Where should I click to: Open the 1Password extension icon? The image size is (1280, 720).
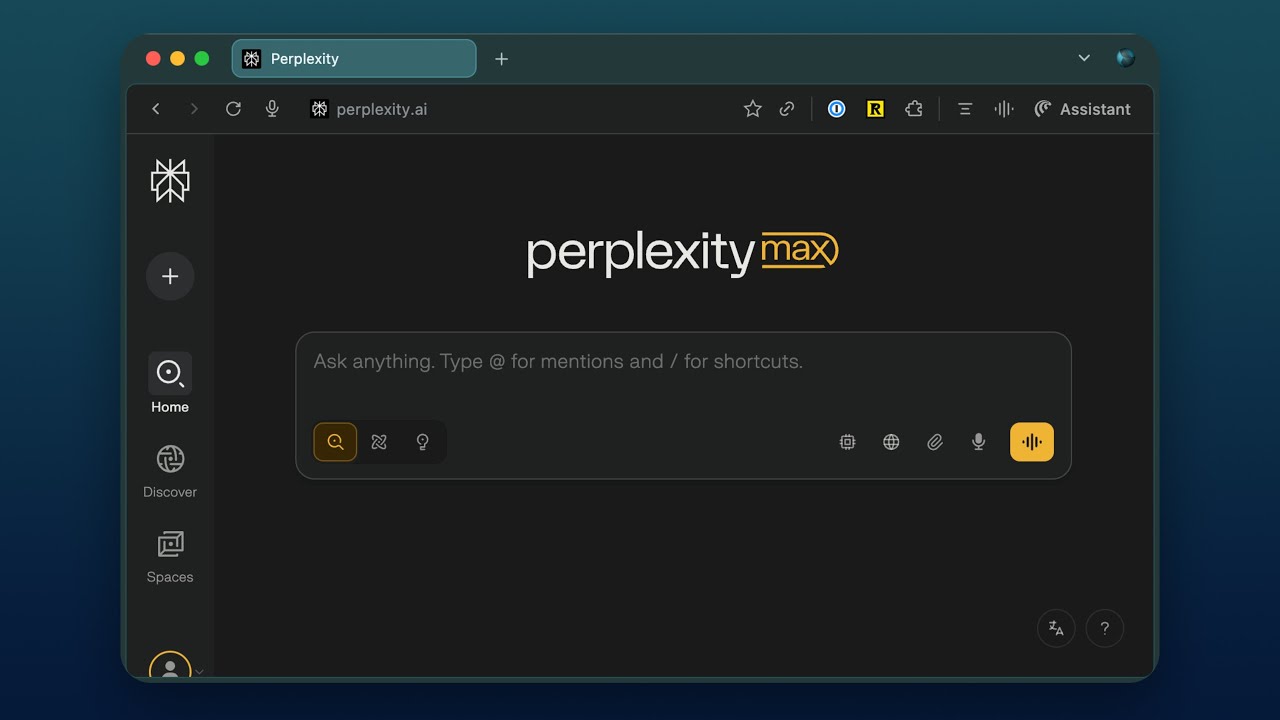(x=837, y=109)
